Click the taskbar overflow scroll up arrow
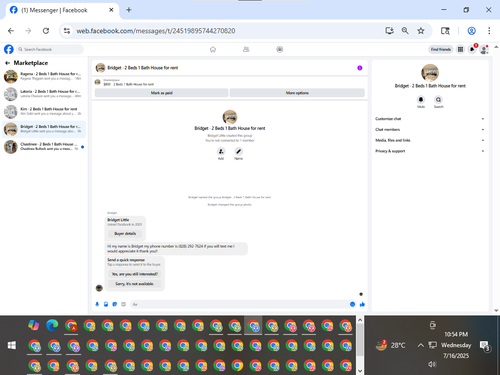Screen dimensions: 500x375 point(360,320)
